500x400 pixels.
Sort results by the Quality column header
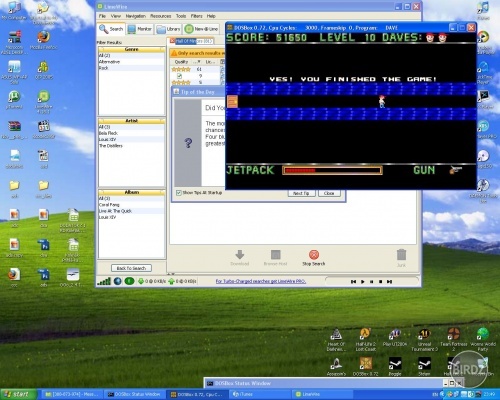pos(182,62)
